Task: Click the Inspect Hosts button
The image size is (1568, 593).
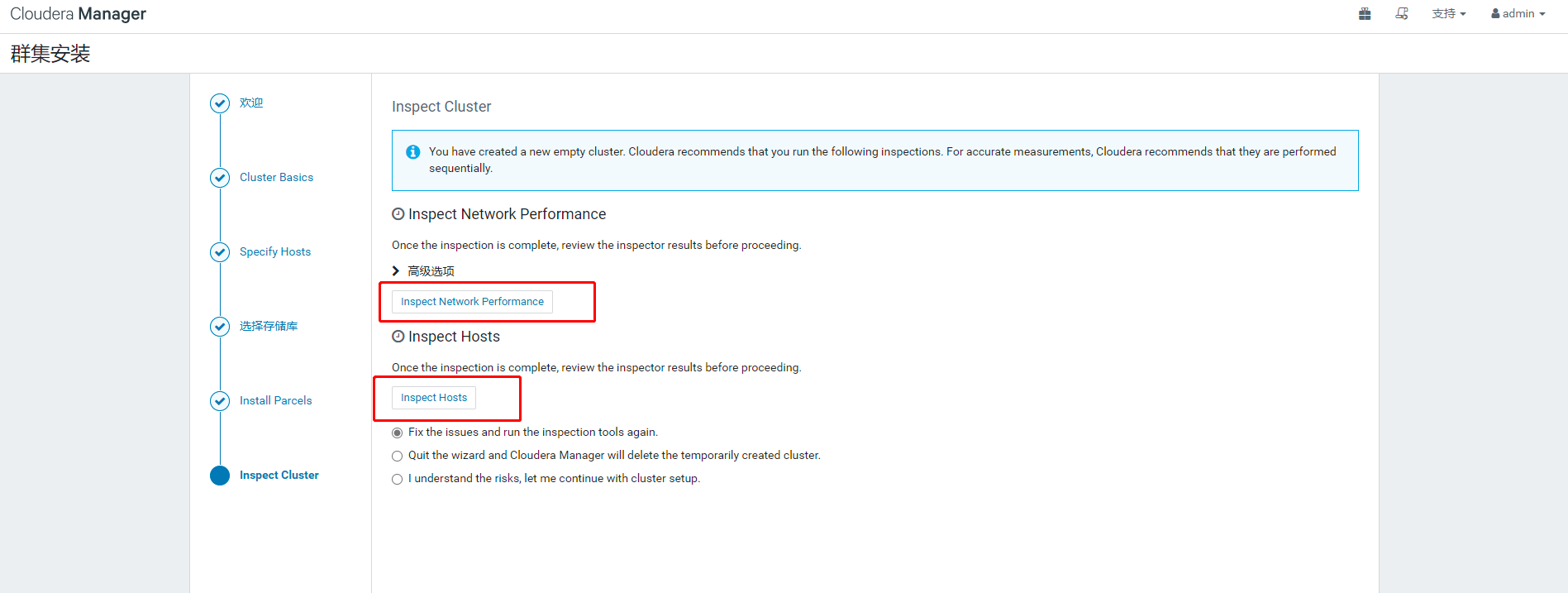Action: coord(434,398)
